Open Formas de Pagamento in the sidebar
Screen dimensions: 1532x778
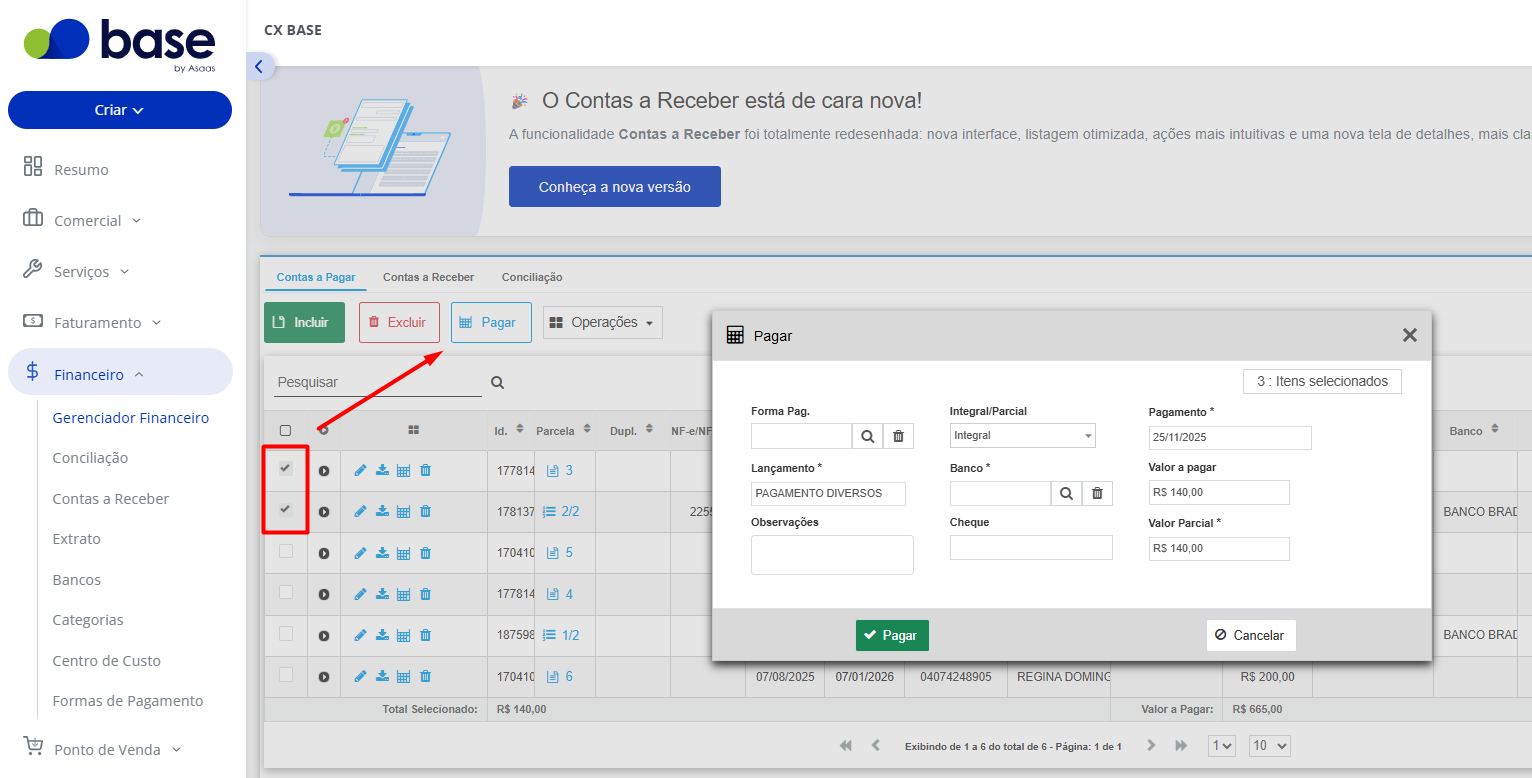point(128,701)
